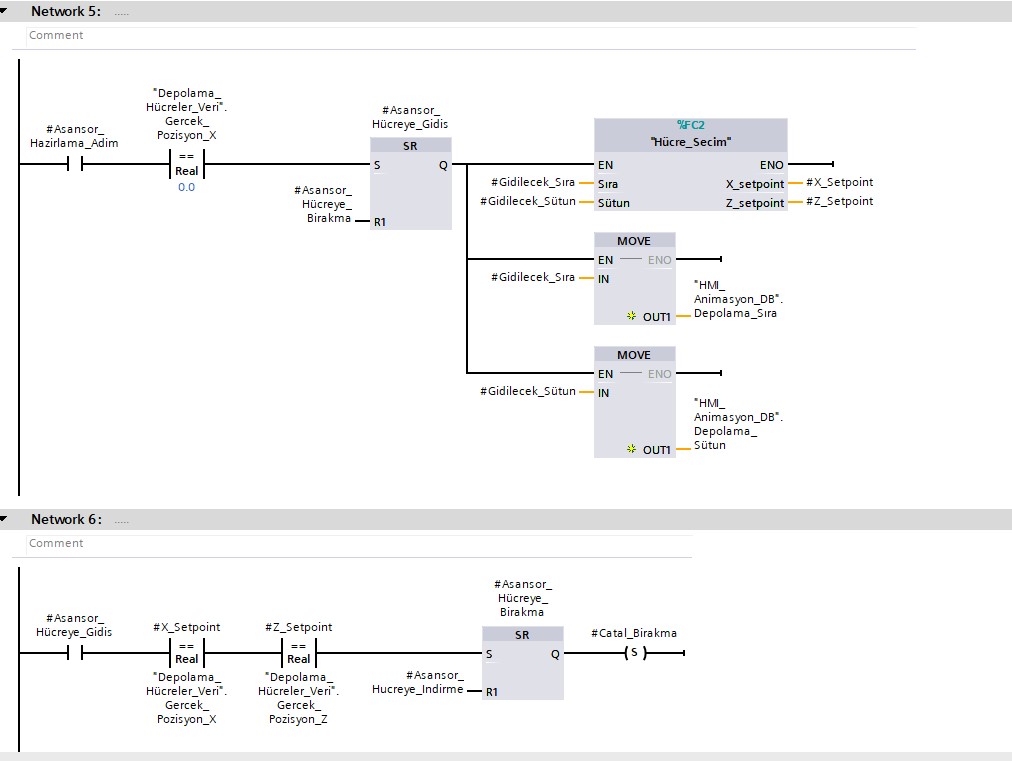Click star icon on second MOVE OUT1
The height and width of the screenshot is (761, 1012).
[631, 450]
